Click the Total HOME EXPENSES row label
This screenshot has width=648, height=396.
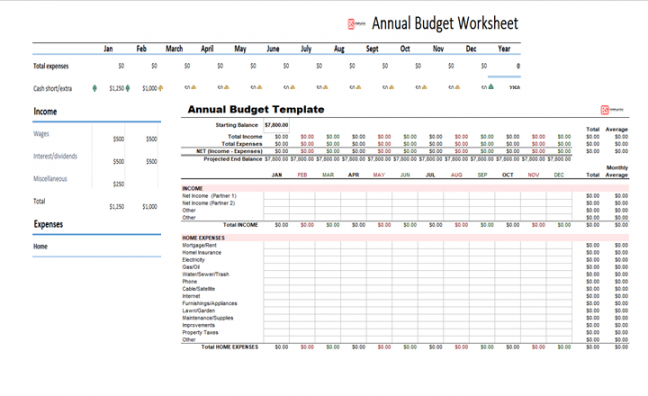point(230,347)
